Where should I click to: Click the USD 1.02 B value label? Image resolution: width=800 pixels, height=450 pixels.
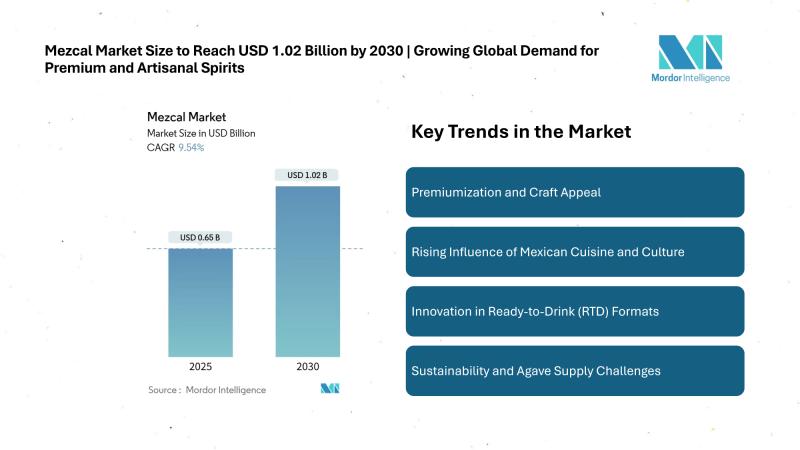click(x=307, y=176)
